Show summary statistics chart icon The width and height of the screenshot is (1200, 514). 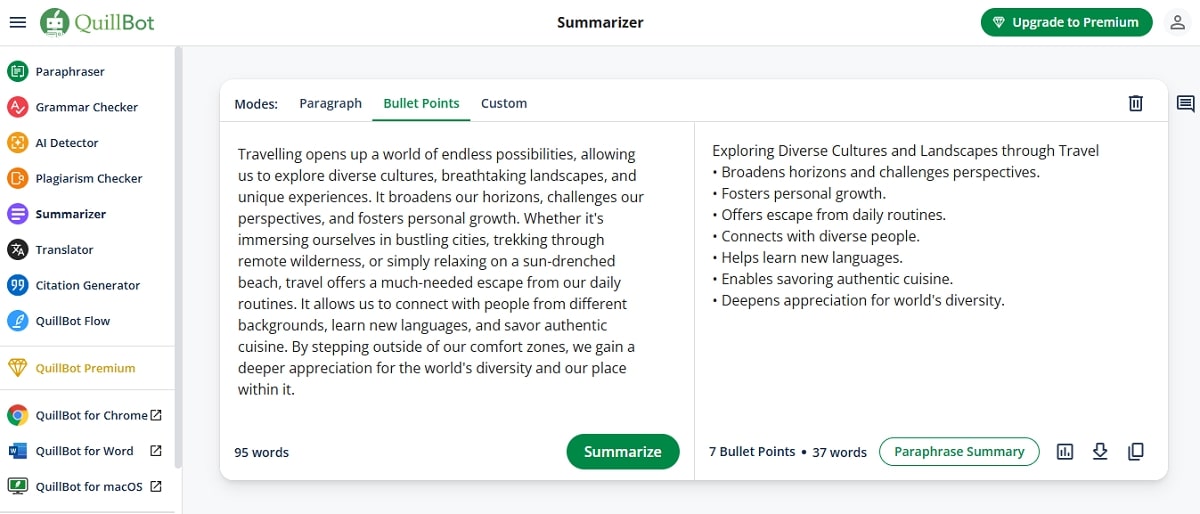[x=1065, y=452]
